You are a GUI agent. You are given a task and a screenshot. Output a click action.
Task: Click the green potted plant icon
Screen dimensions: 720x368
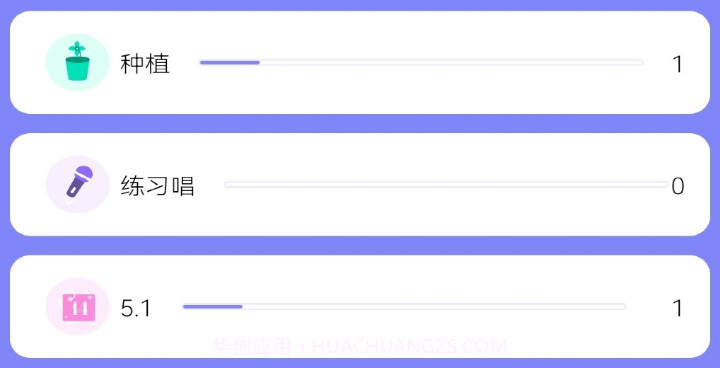(x=77, y=62)
